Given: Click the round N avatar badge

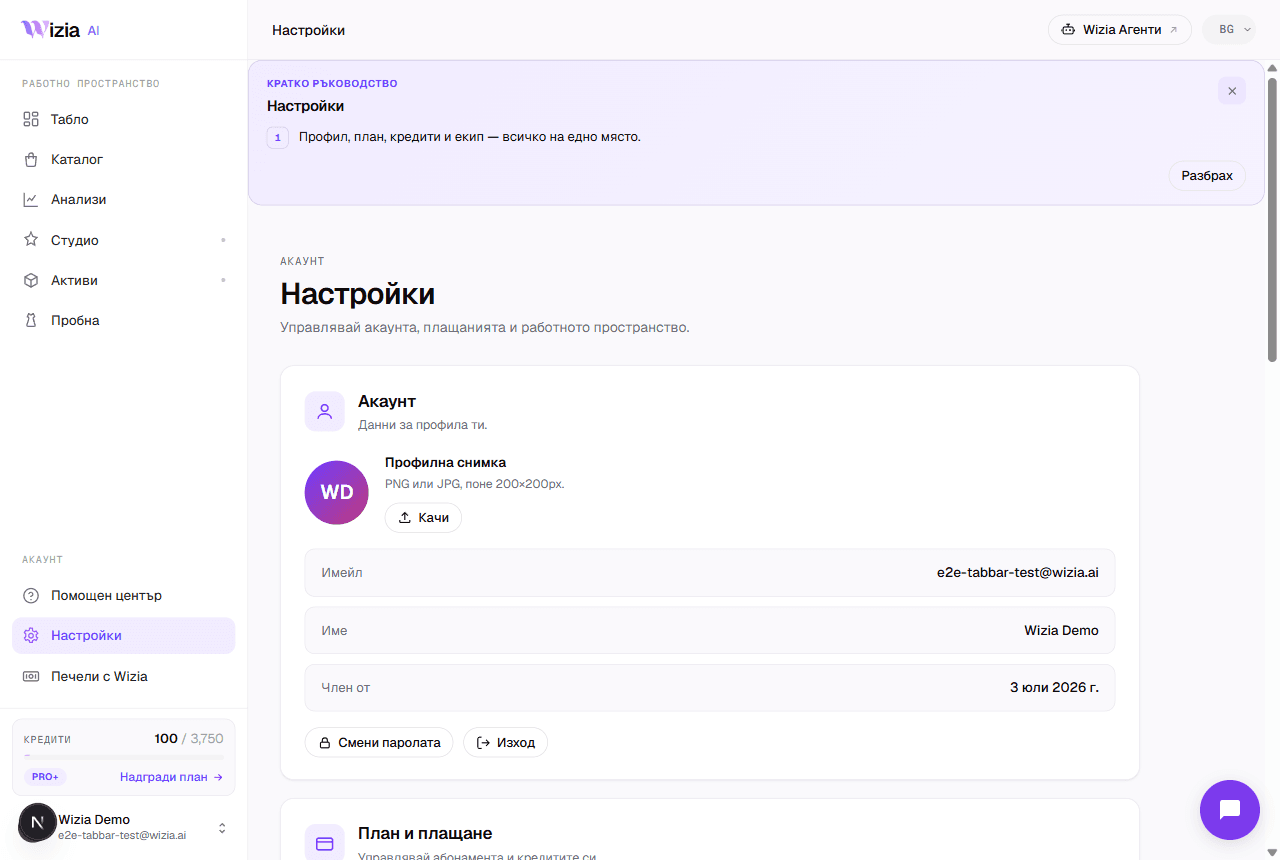Looking at the screenshot, I should pos(38,823).
